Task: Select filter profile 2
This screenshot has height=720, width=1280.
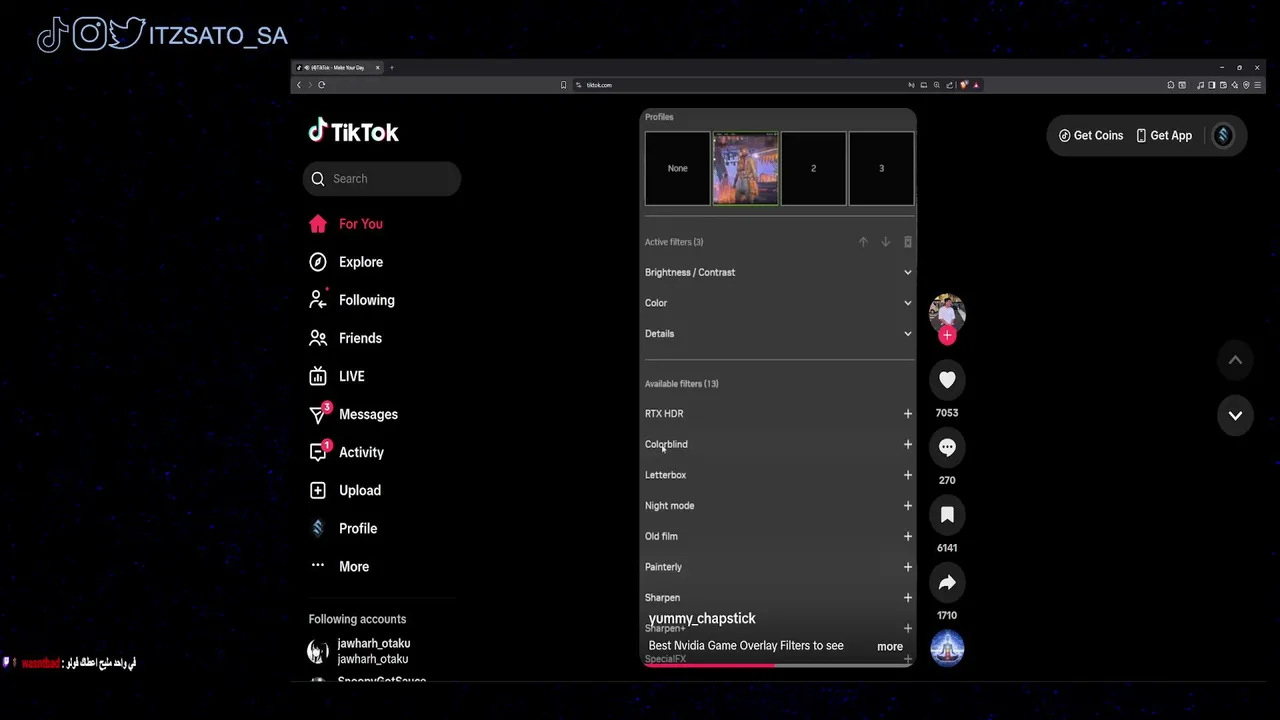Action: (x=813, y=168)
